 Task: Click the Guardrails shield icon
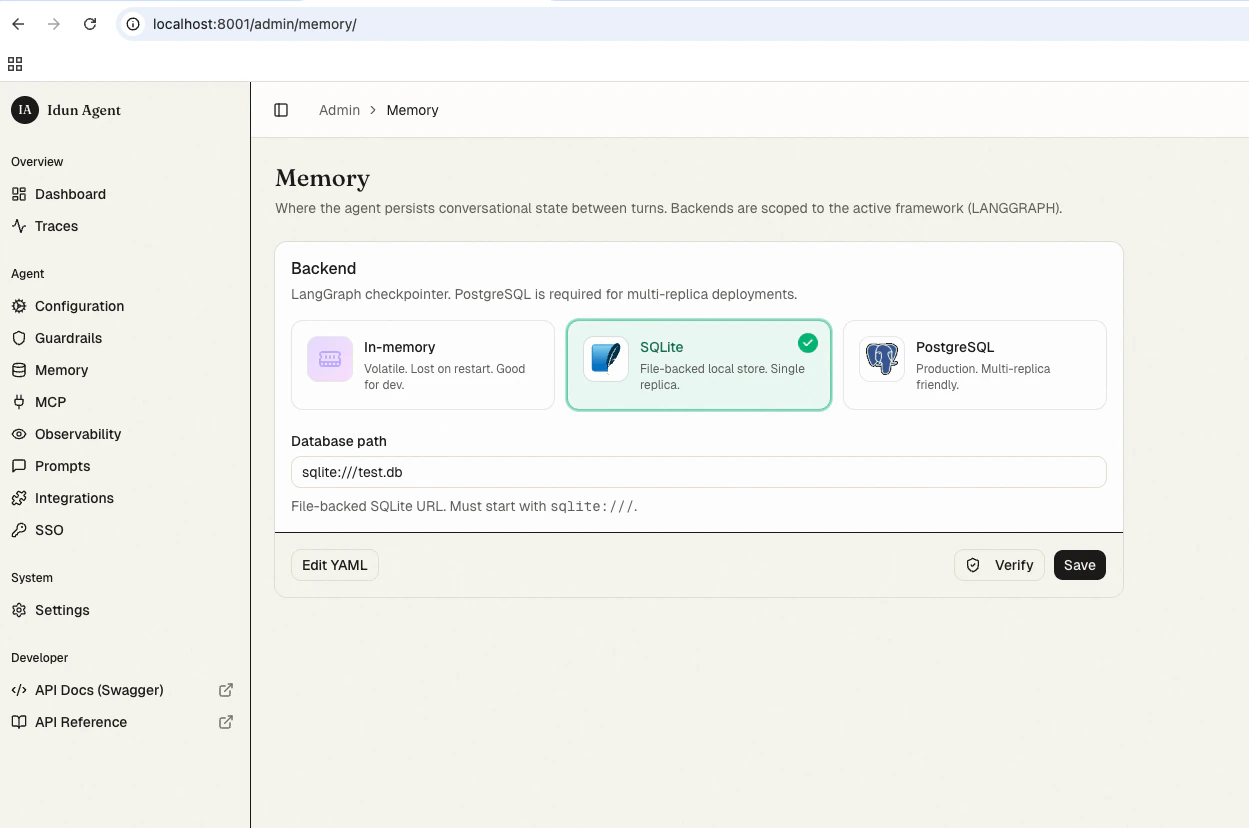pos(19,338)
